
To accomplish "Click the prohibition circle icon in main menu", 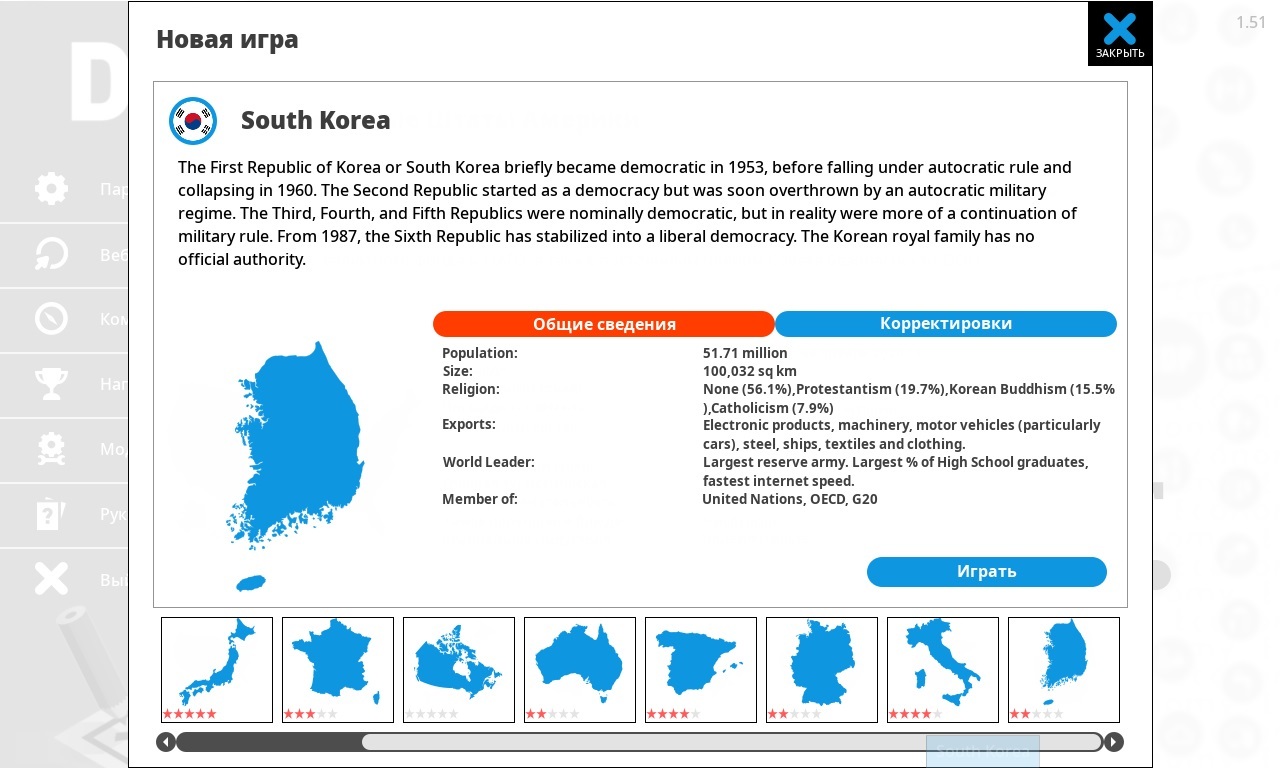I will tap(51, 319).
